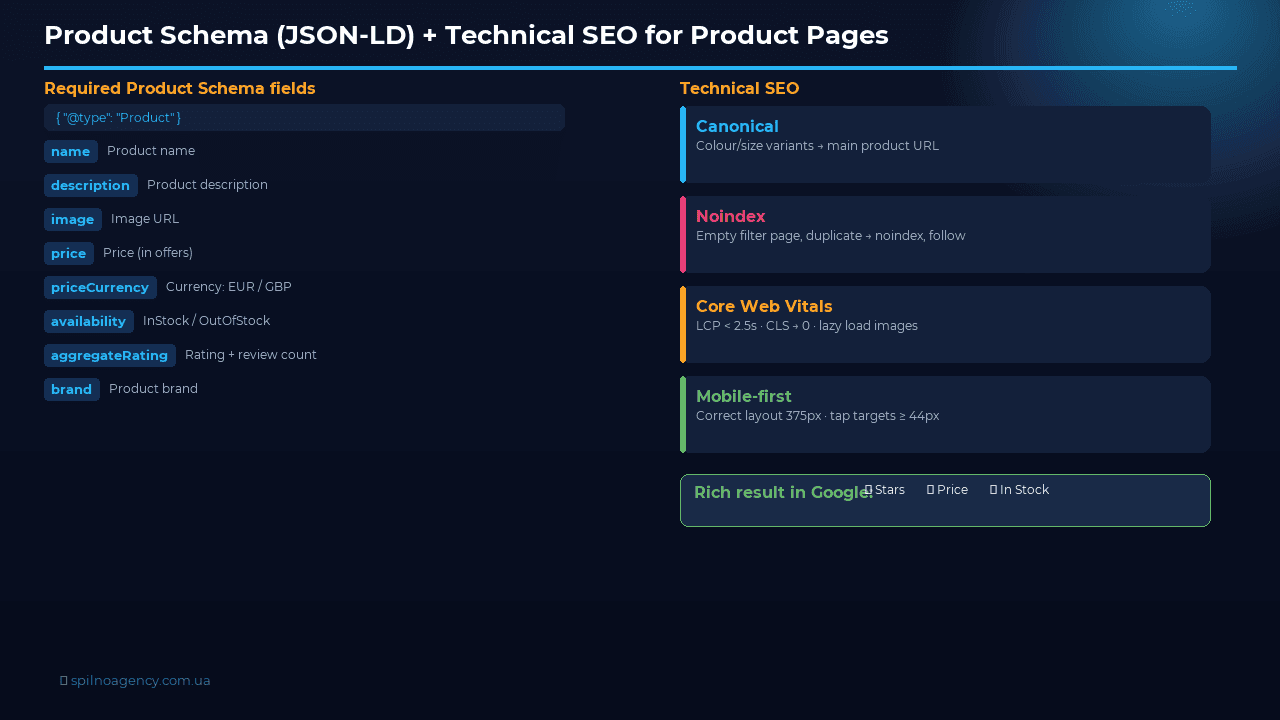1280x720 pixels.
Task: Click the "name" schema field tag
Action: click(71, 151)
